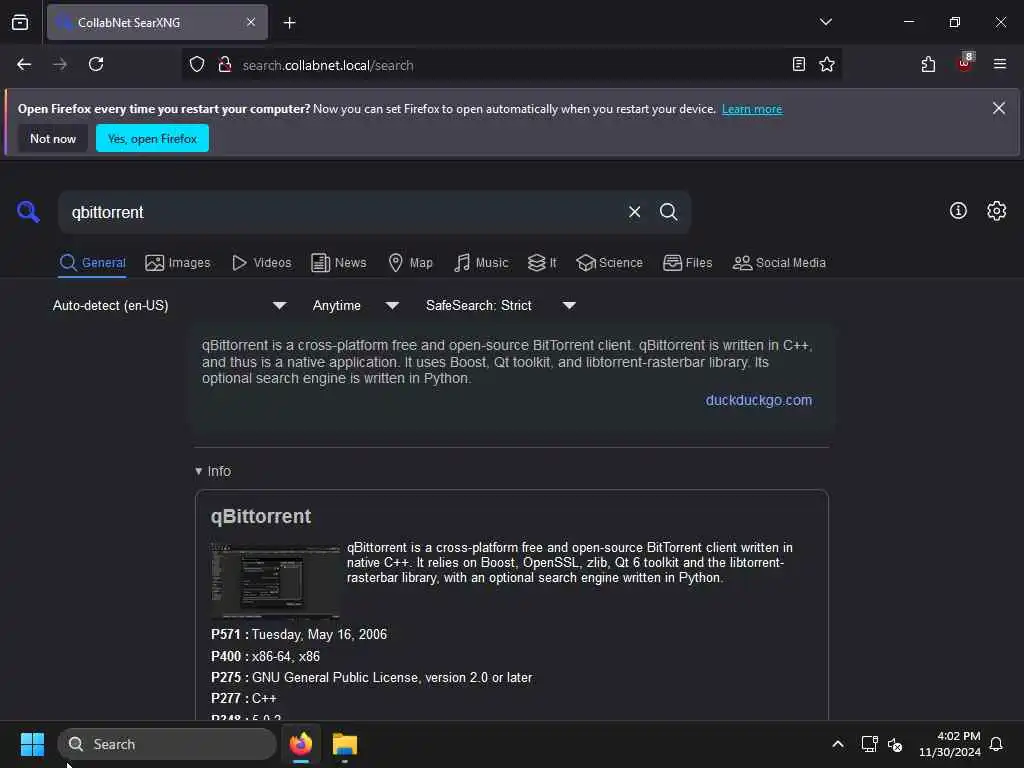Click the Not now button
The image size is (1024, 768).
click(53, 138)
